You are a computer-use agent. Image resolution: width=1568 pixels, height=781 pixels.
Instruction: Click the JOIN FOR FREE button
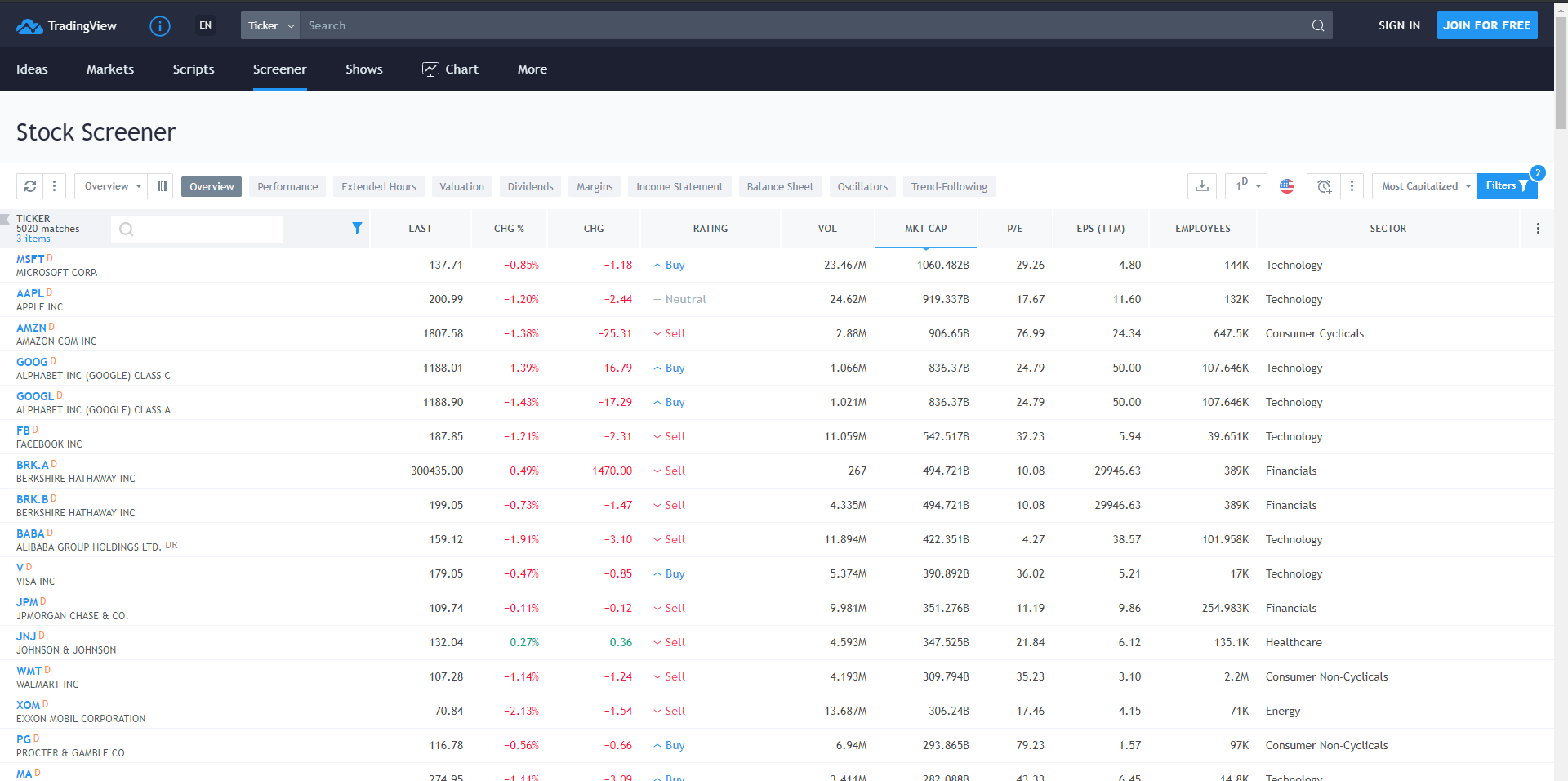click(x=1486, y=25)
